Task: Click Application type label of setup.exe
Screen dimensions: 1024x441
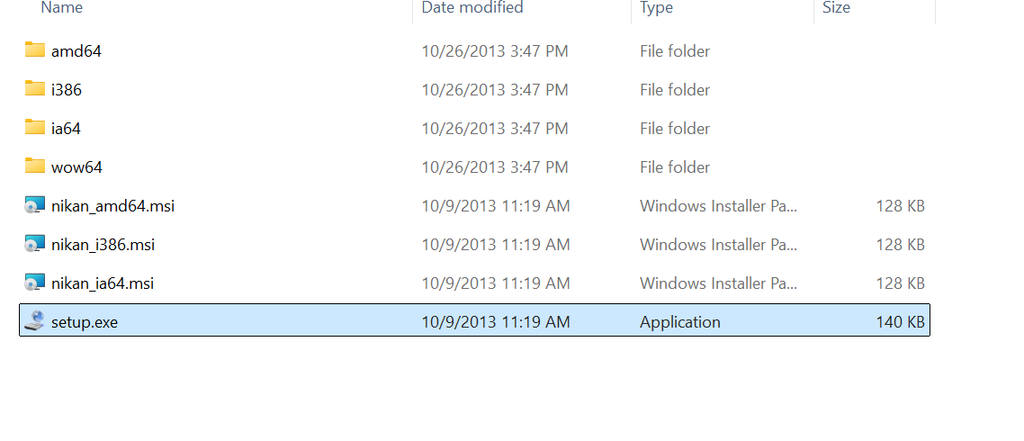Action: click(680, 322)
